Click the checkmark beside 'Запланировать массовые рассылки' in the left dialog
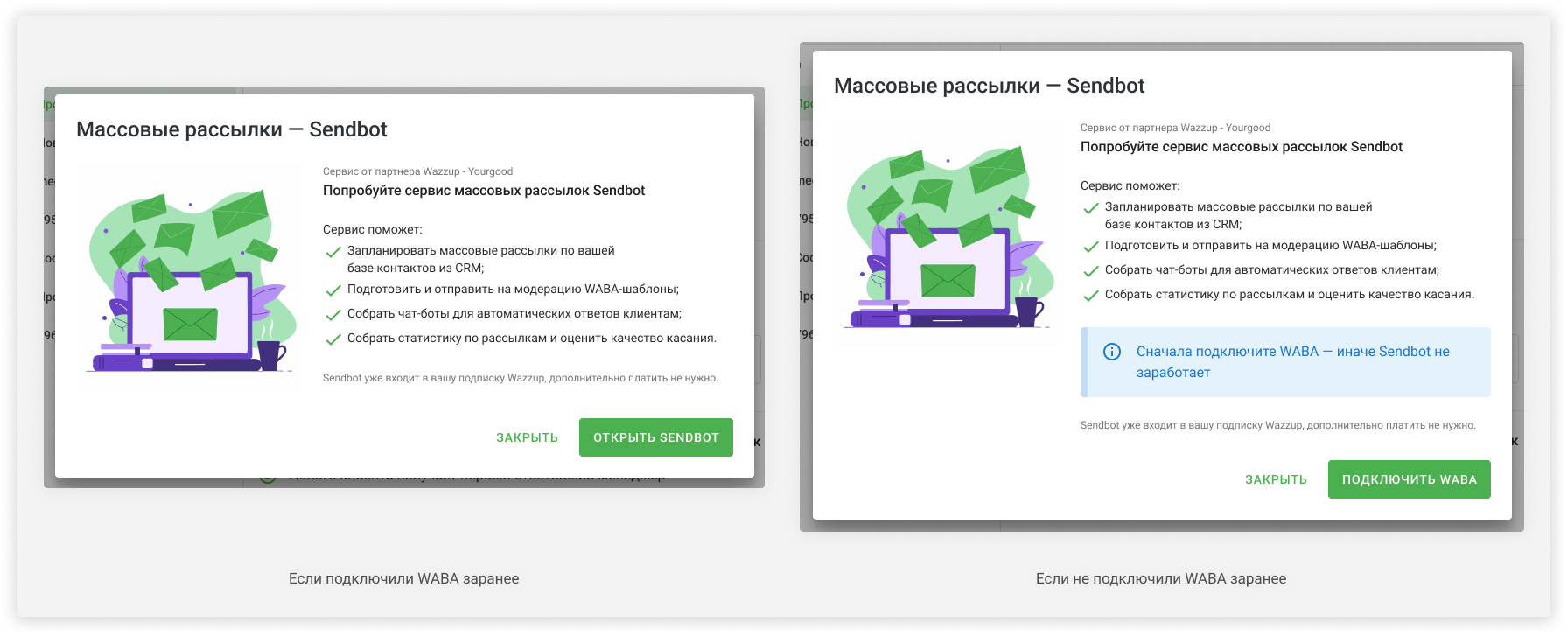Image resolution: width=1568 pixels, height=636 pixels. click(332, 252)
